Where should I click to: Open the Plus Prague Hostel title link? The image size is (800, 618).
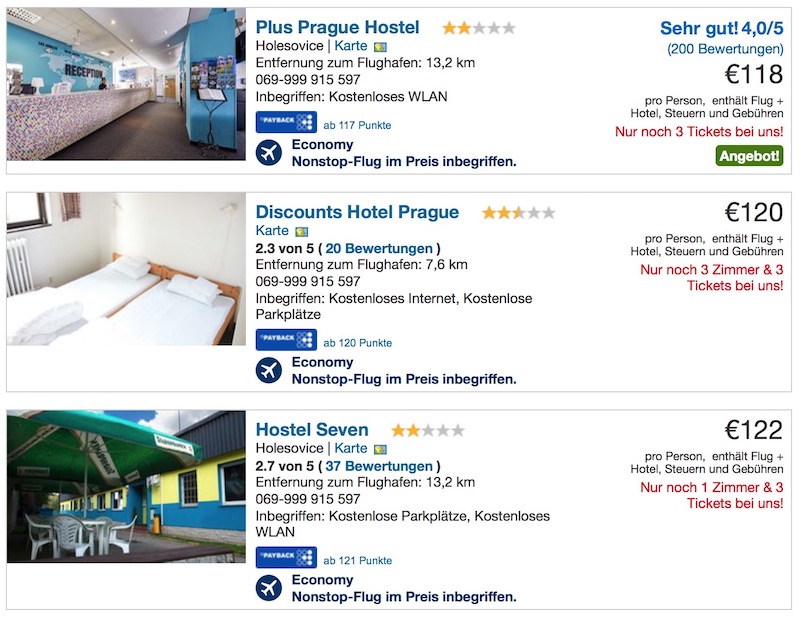pos(337,28)
